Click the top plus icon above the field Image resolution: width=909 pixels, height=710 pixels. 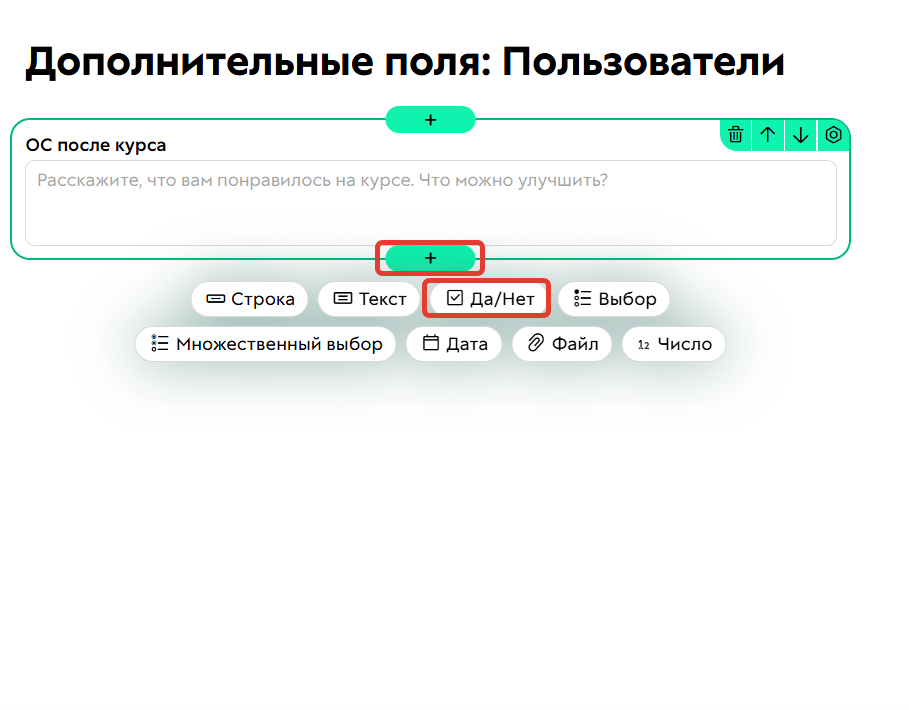[x=430, y=119]
